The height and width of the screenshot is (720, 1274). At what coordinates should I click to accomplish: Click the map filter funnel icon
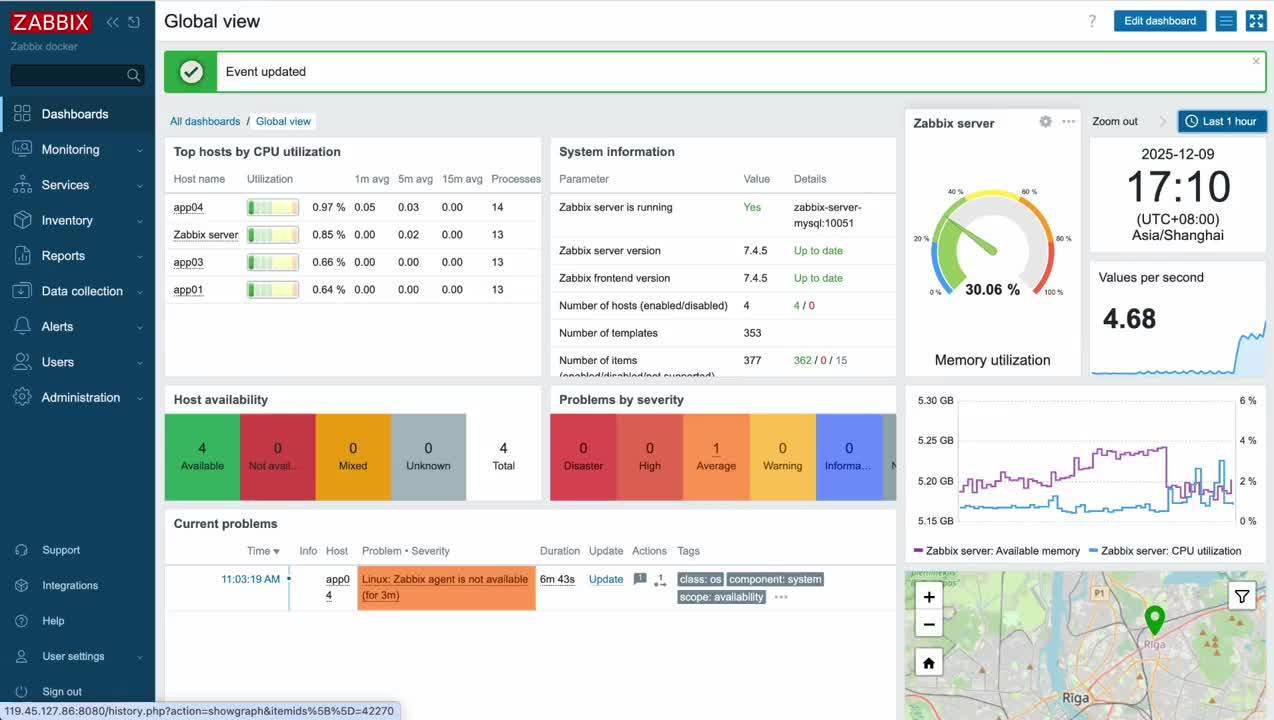coord(1241,595)
